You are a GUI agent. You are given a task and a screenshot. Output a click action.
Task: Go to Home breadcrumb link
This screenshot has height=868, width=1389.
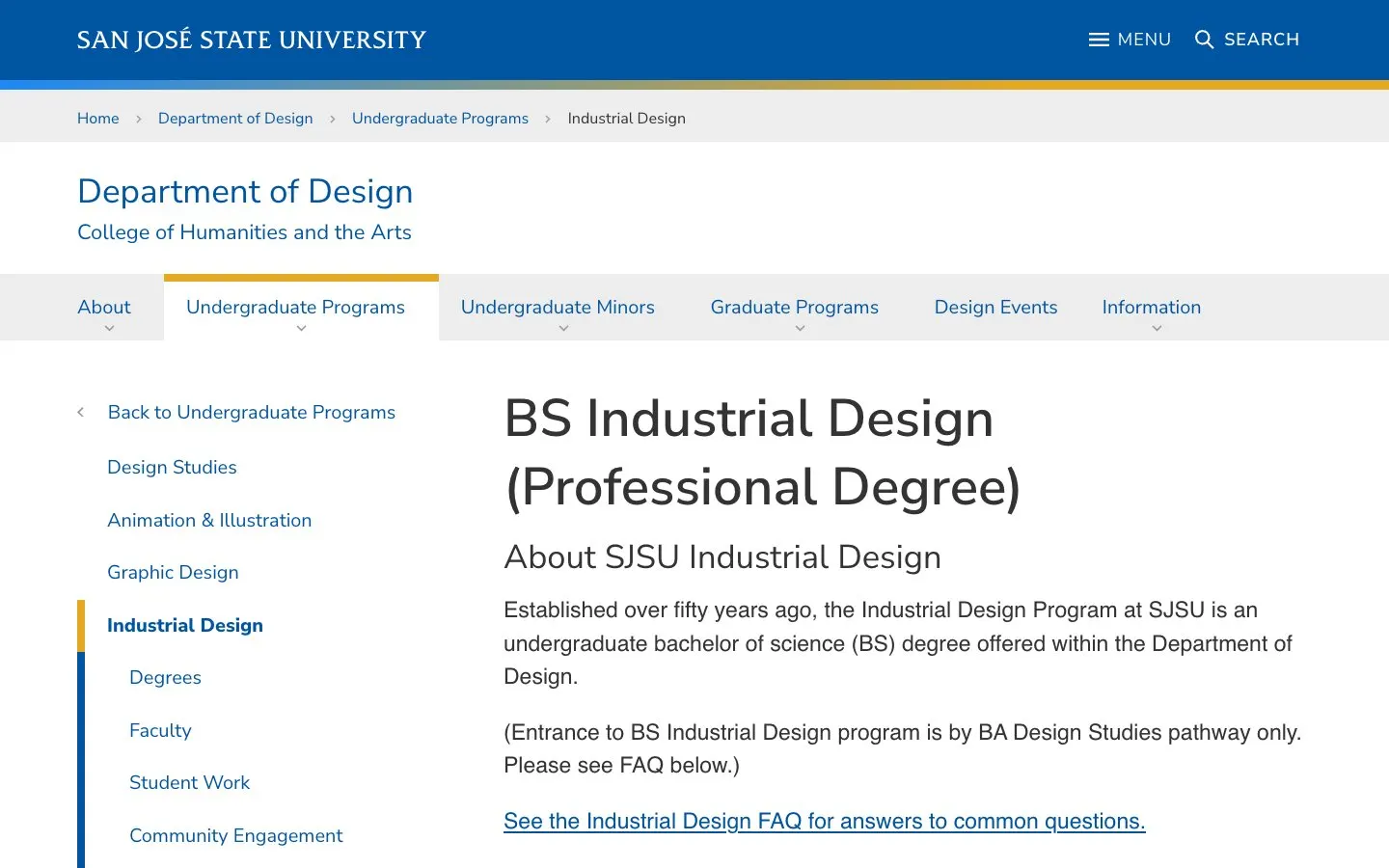(x=98, y=118)
